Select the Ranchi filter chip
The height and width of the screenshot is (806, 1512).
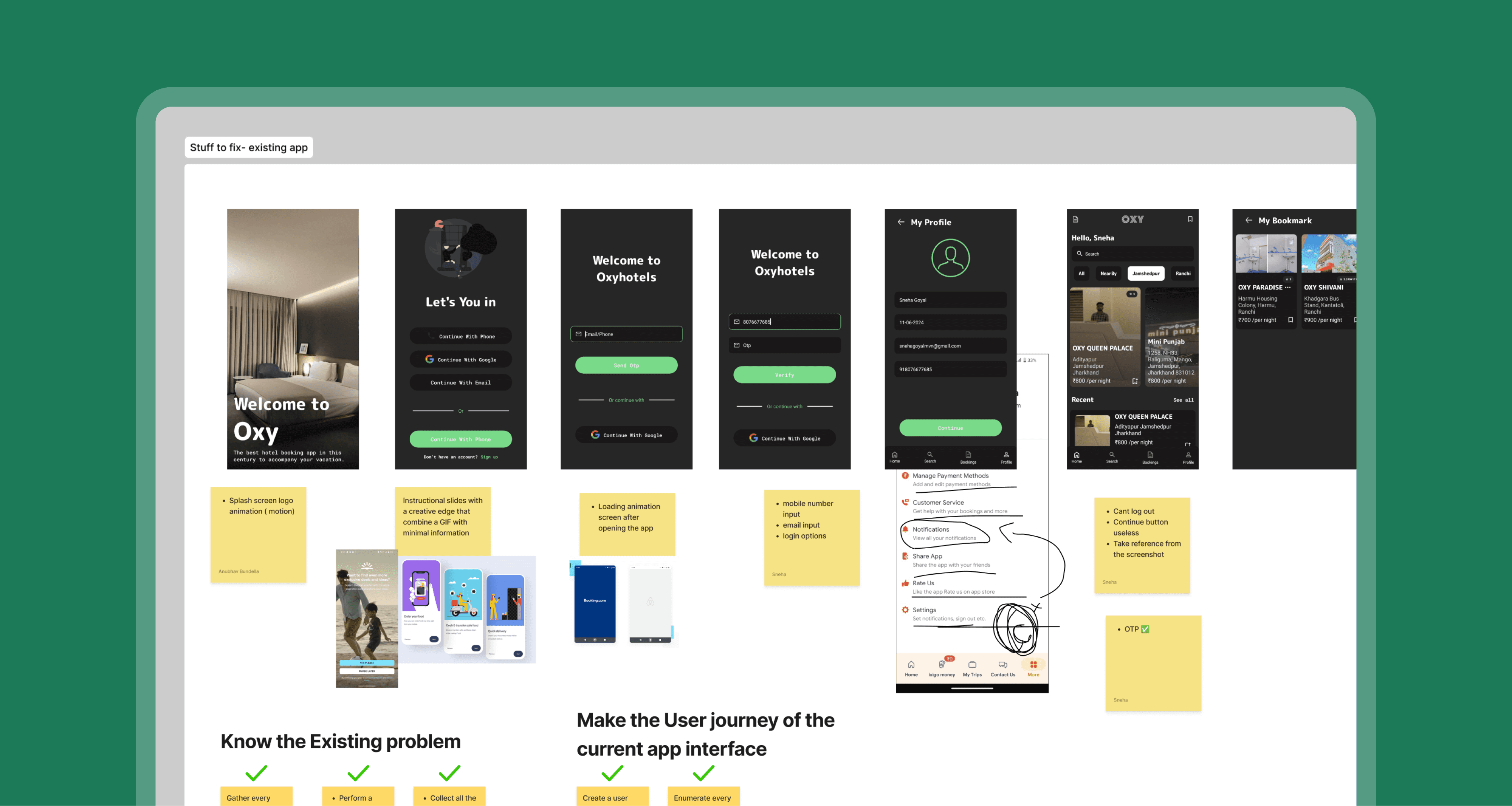click(x=1183, y=273)
